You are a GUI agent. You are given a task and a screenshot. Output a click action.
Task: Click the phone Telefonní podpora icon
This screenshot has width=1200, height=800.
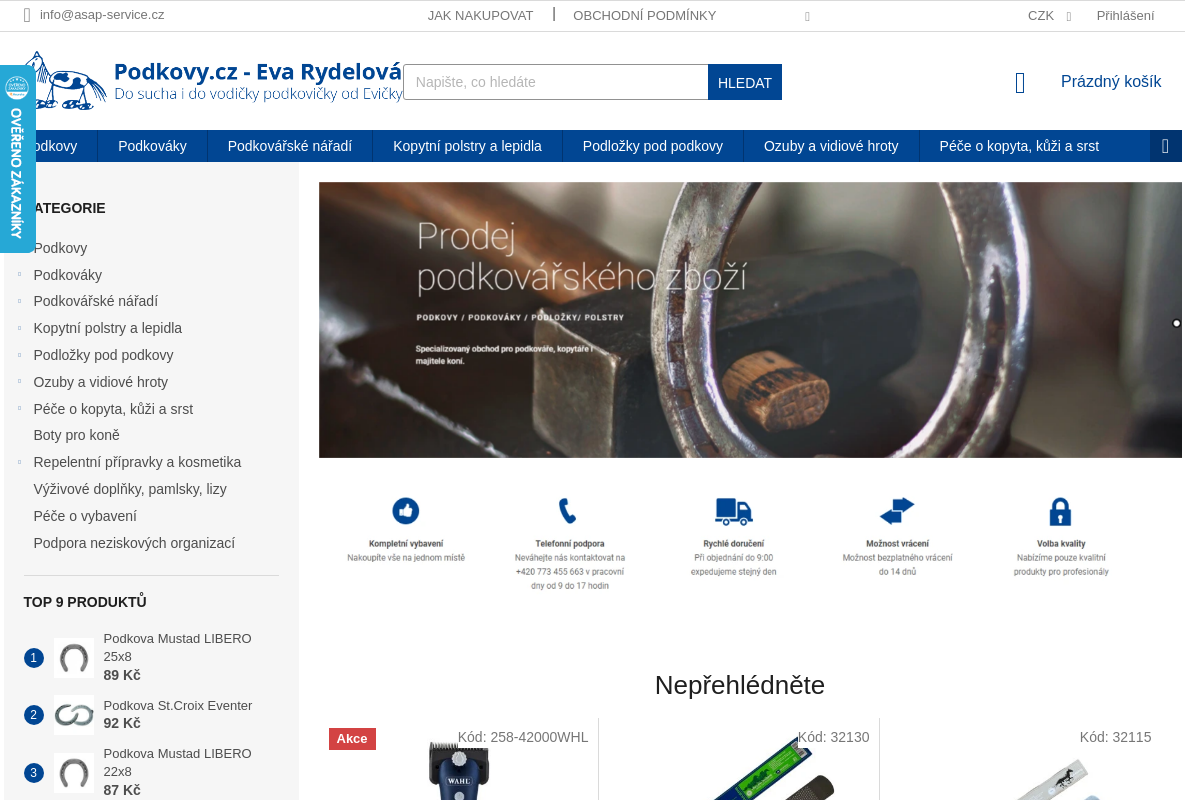567,511
